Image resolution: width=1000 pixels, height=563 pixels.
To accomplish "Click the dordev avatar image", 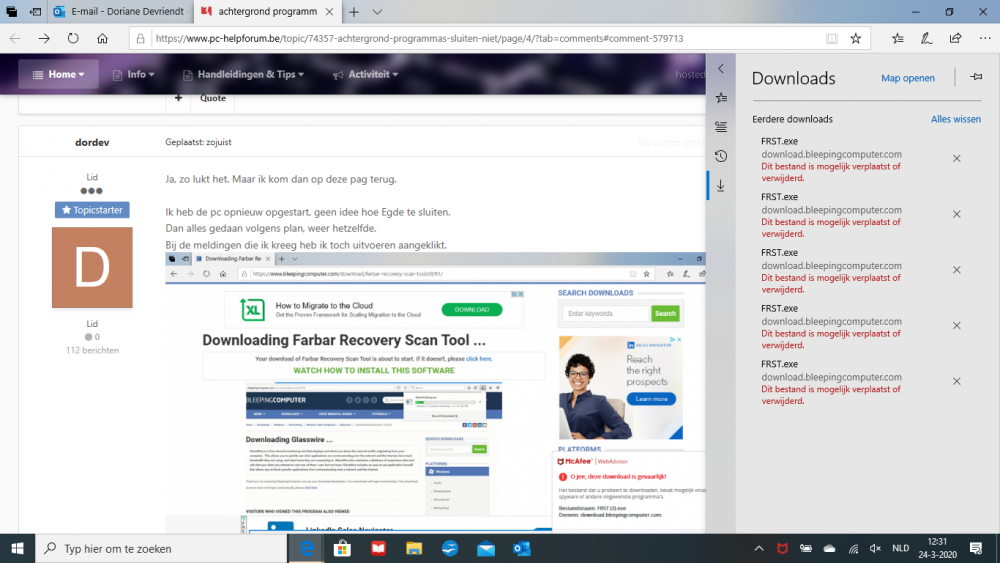I will pos(92,268).
